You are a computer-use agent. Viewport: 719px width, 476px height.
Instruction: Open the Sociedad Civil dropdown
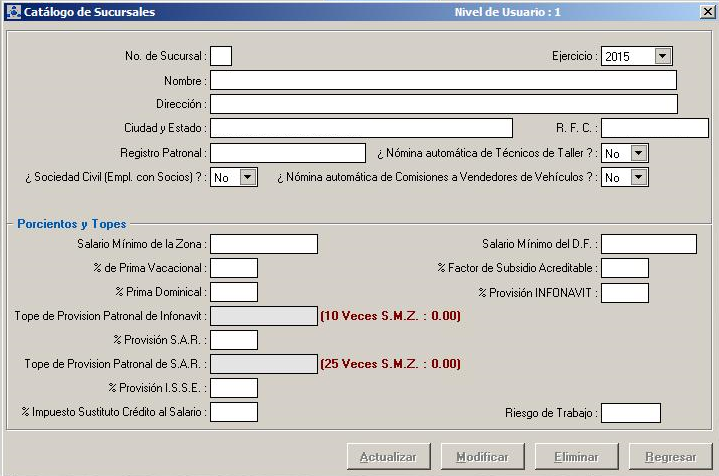[248, 177]
